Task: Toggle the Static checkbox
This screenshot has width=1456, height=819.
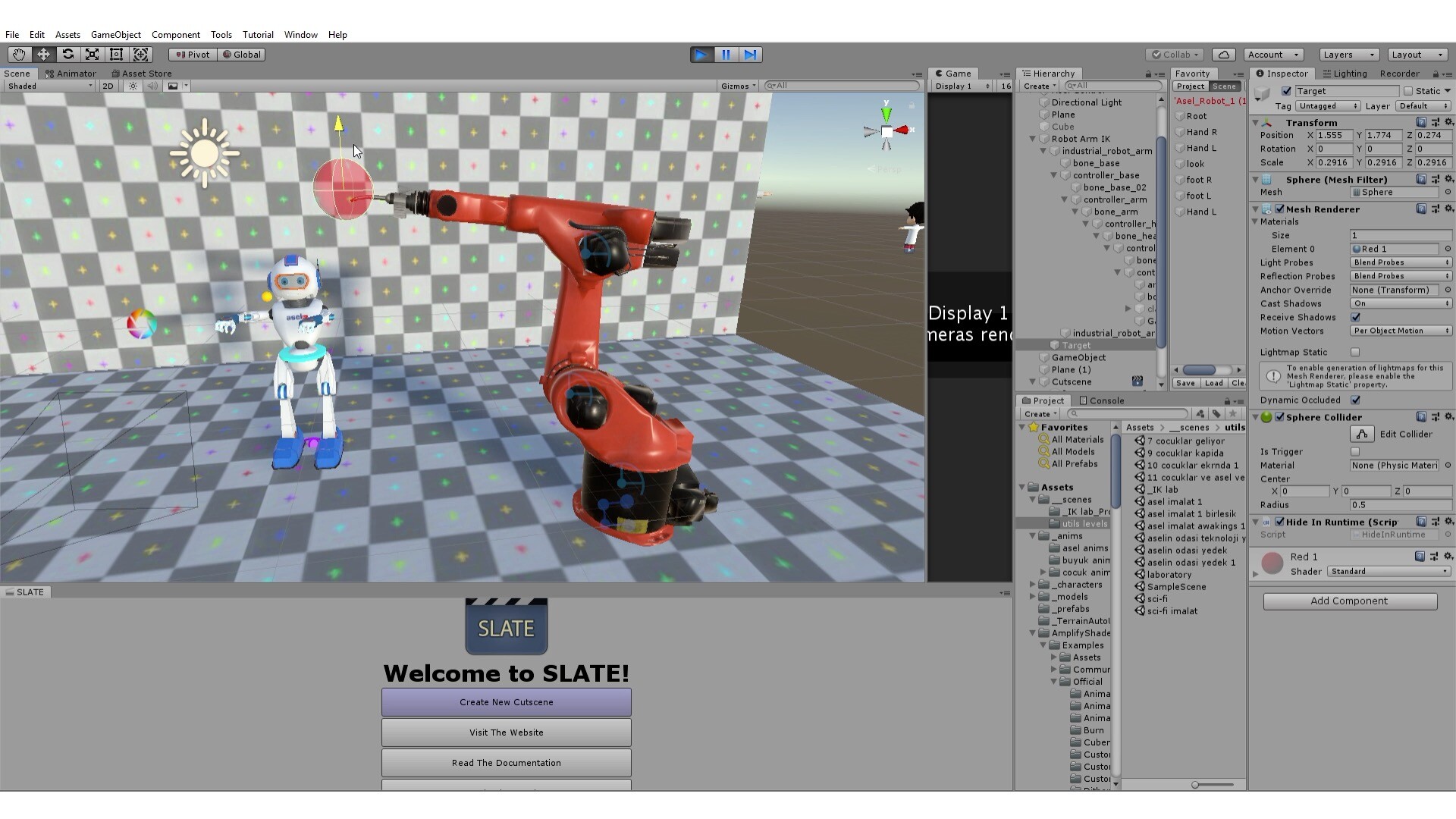Action: coord(1408,91)
